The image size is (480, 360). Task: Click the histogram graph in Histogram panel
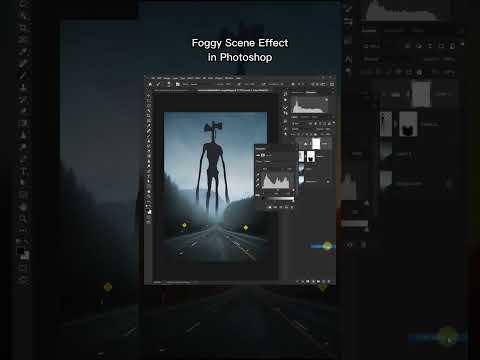(x=310, y=105)
